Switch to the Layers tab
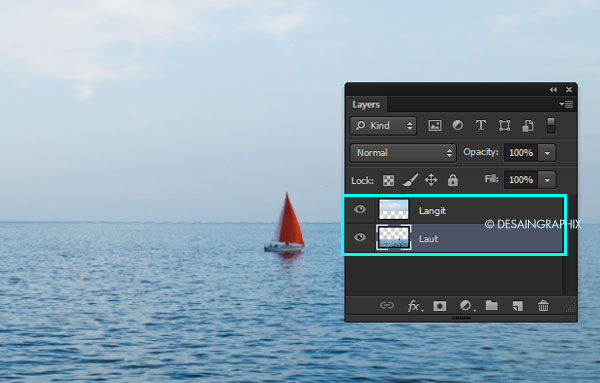 366,104
